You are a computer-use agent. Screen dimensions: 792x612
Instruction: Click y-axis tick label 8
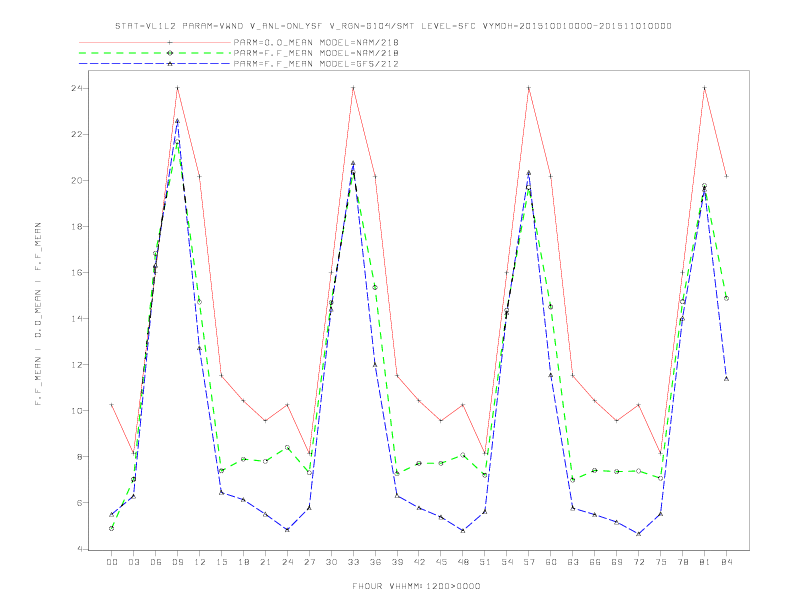point(80,456)
